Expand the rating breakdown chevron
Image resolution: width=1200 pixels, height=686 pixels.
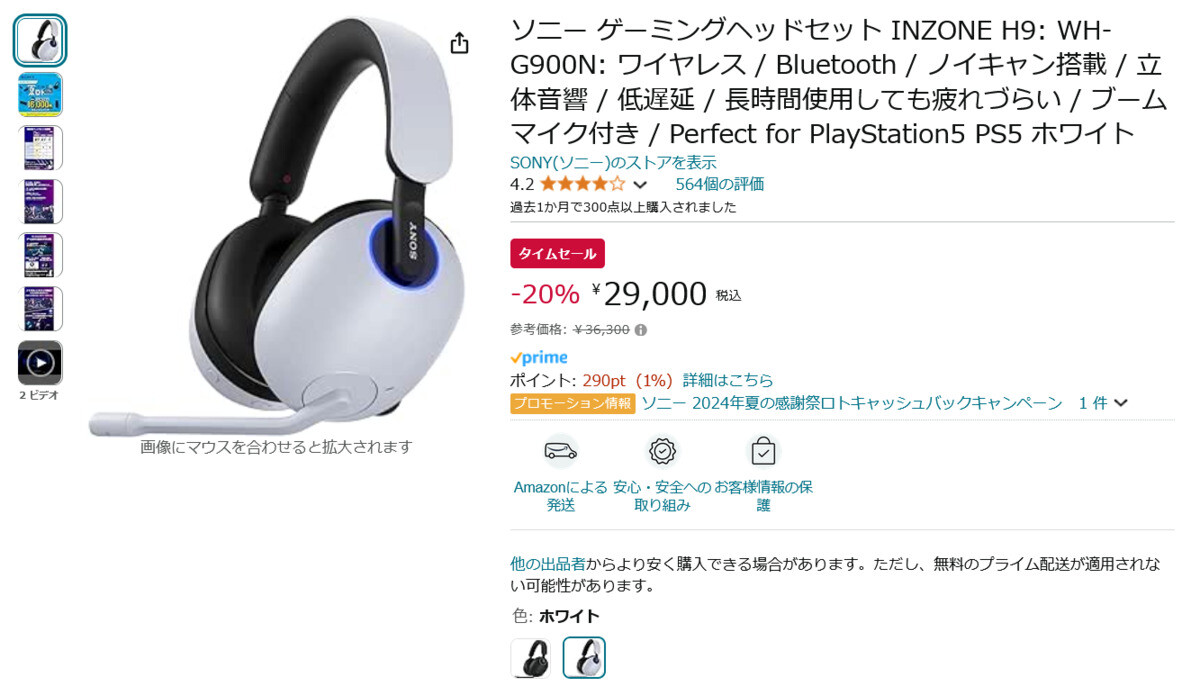click(640, 185)
